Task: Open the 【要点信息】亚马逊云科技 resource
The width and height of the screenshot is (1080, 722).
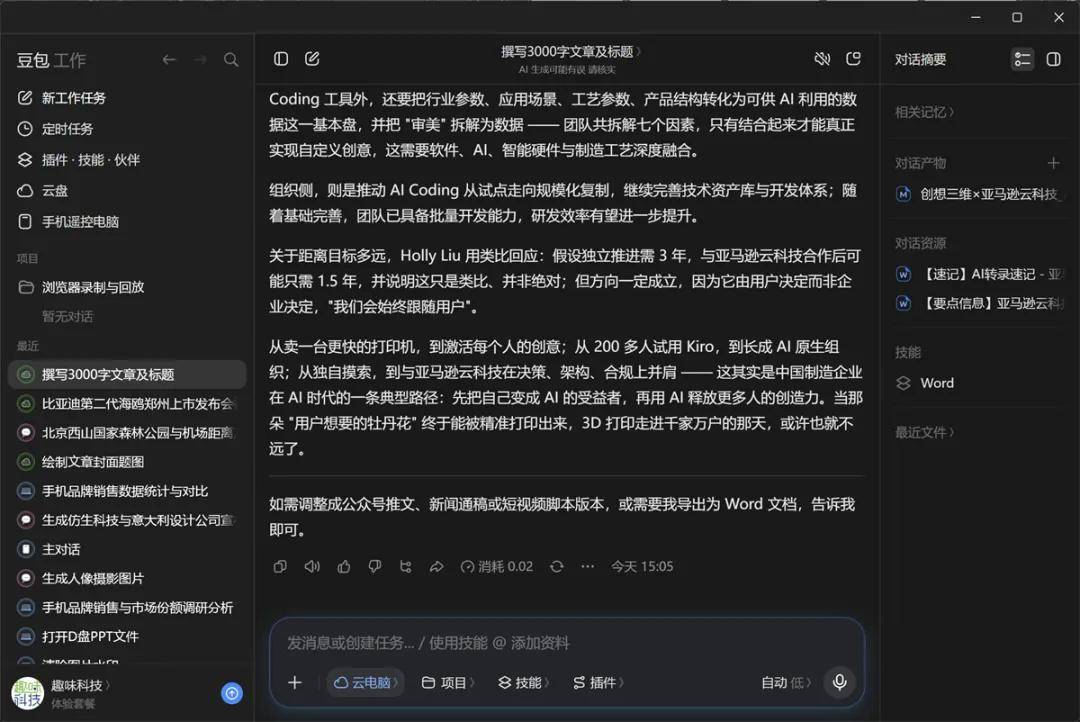Action: coord(979,303)
